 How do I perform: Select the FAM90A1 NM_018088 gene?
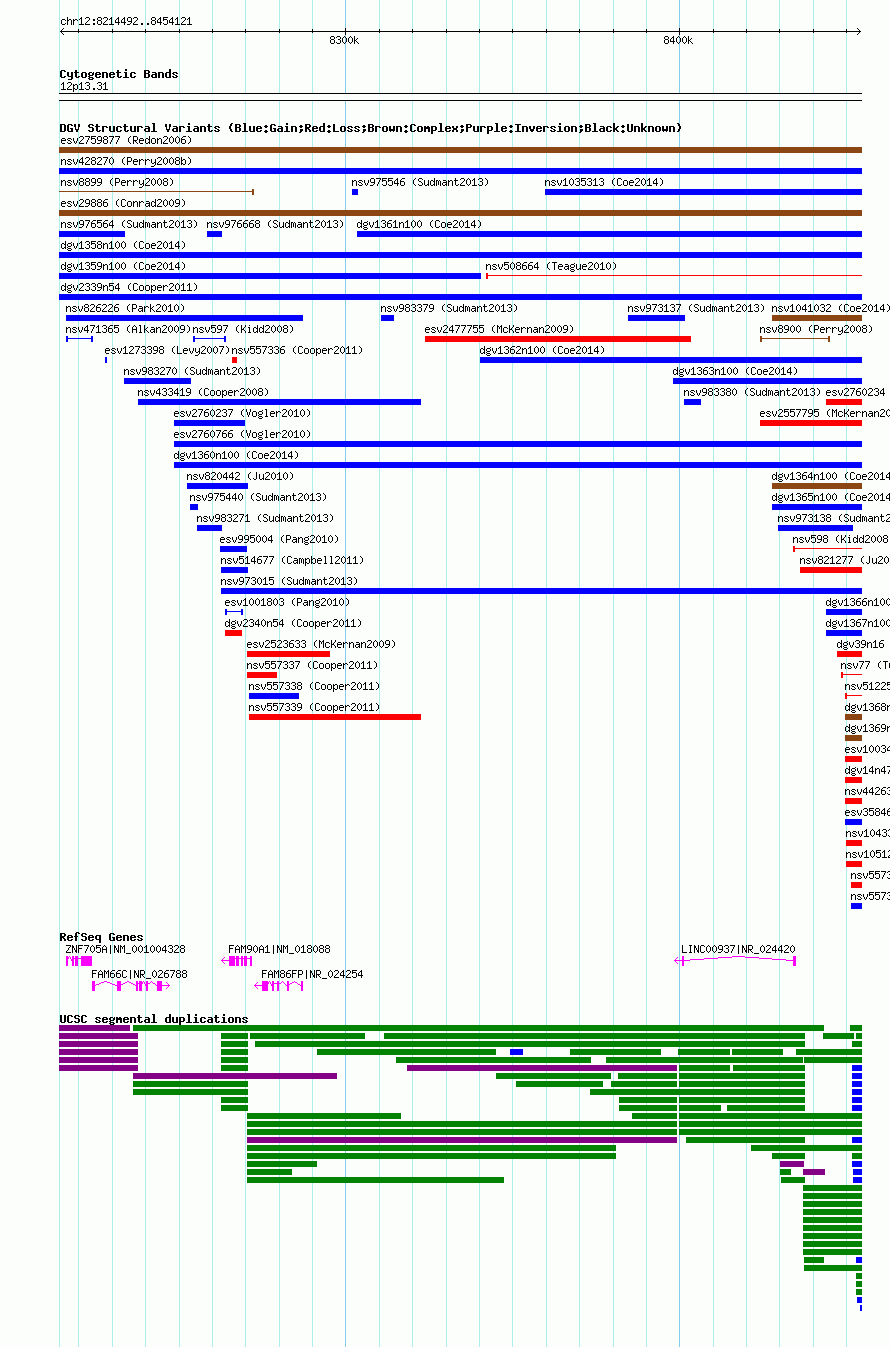click(x=237, y=961)
